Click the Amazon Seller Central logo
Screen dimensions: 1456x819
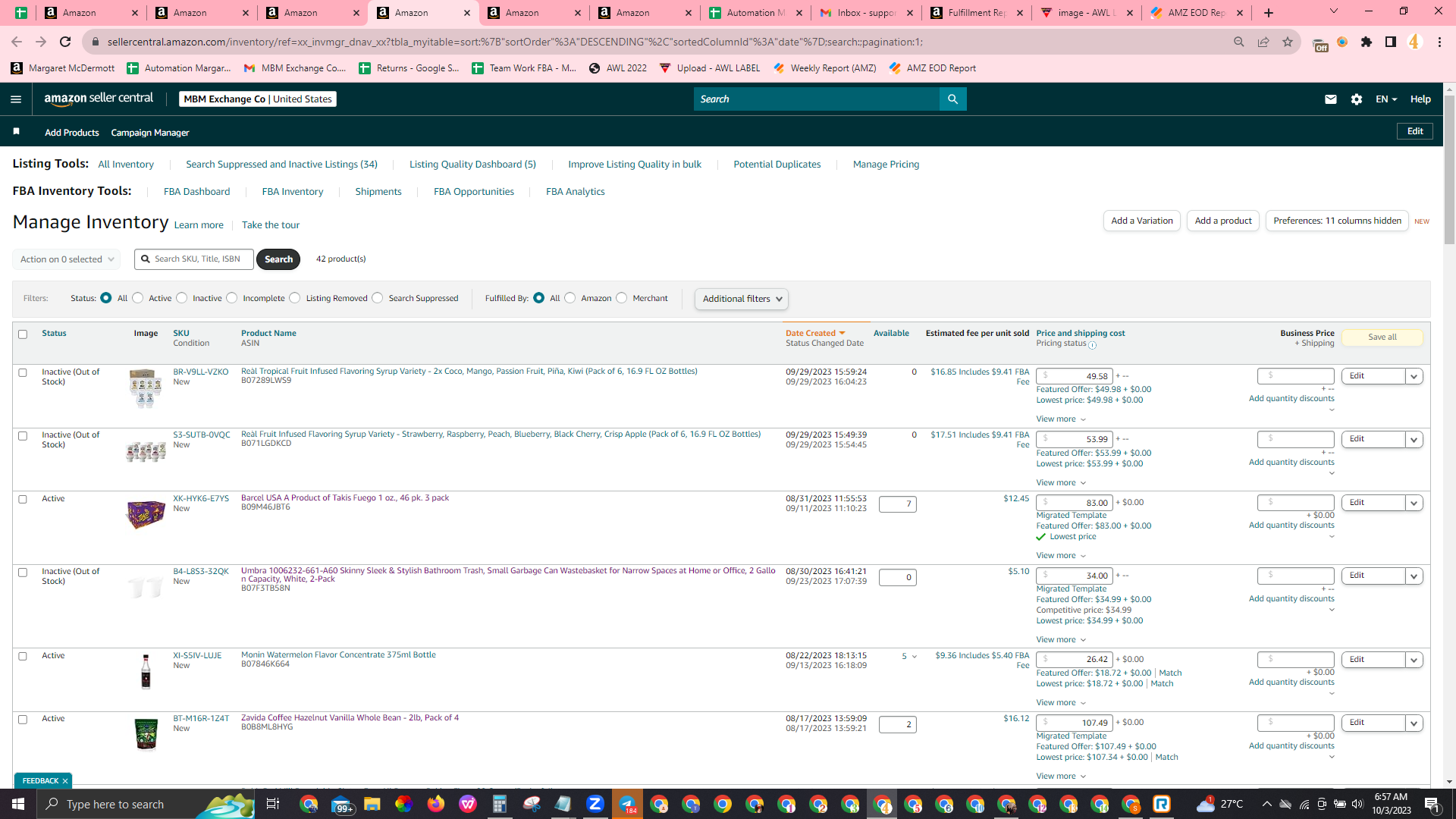[99, 99]
